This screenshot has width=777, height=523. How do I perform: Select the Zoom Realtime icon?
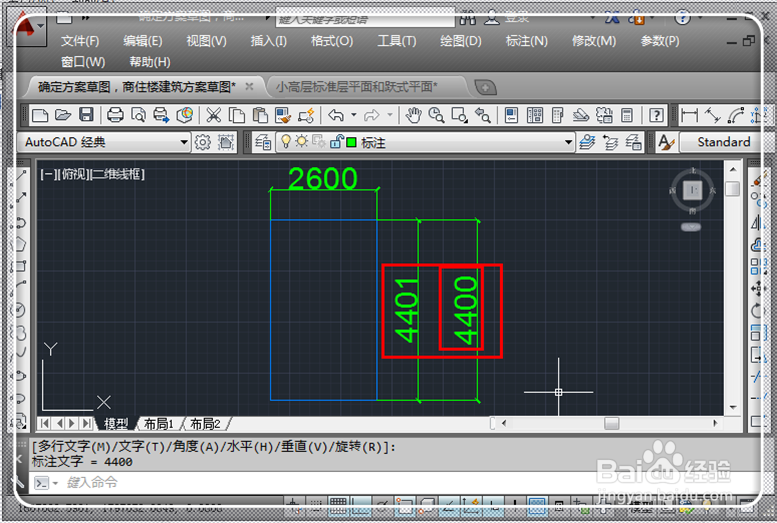[x=436, y=116]
